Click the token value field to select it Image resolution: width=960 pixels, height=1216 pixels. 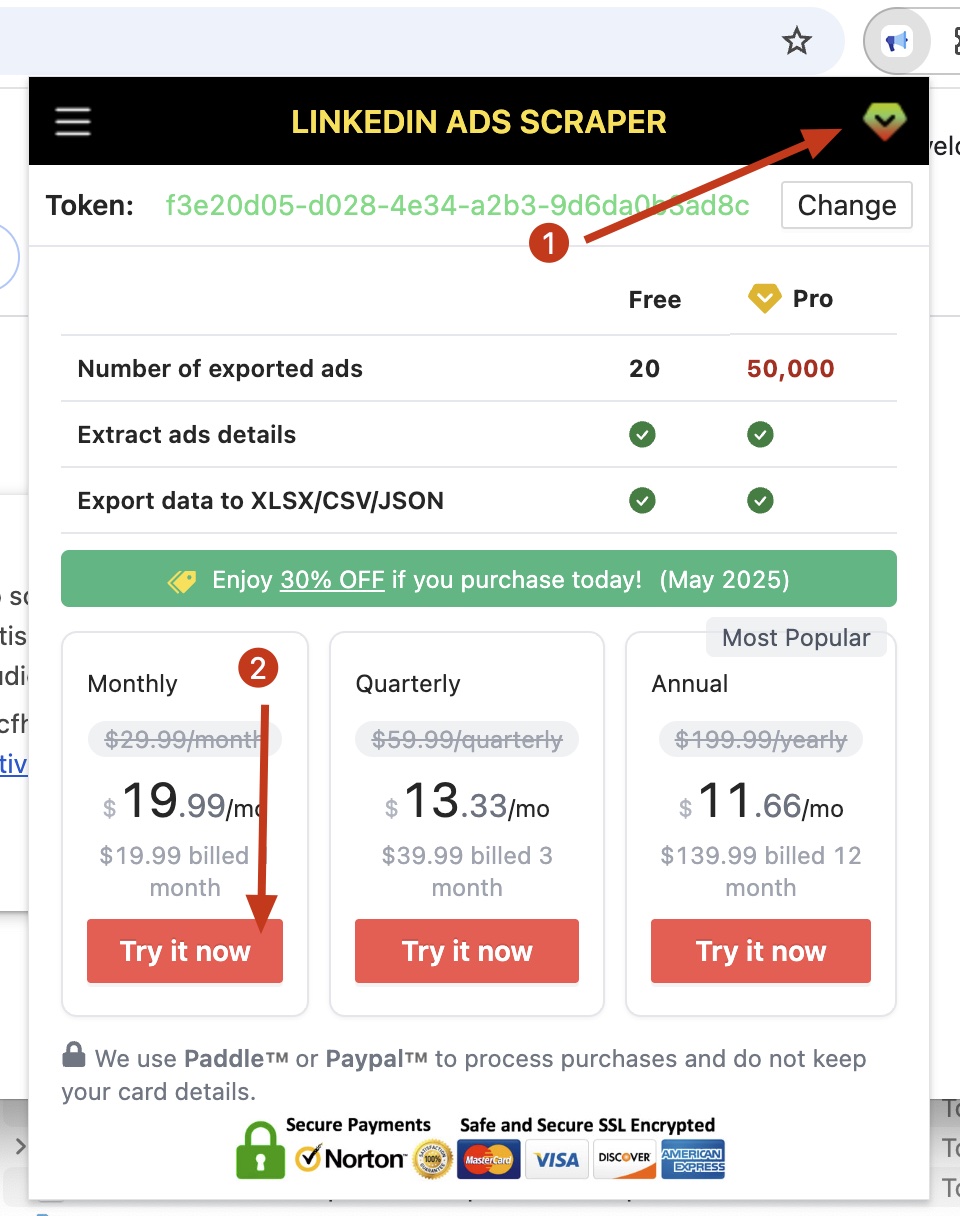click(x=458, y=205)
